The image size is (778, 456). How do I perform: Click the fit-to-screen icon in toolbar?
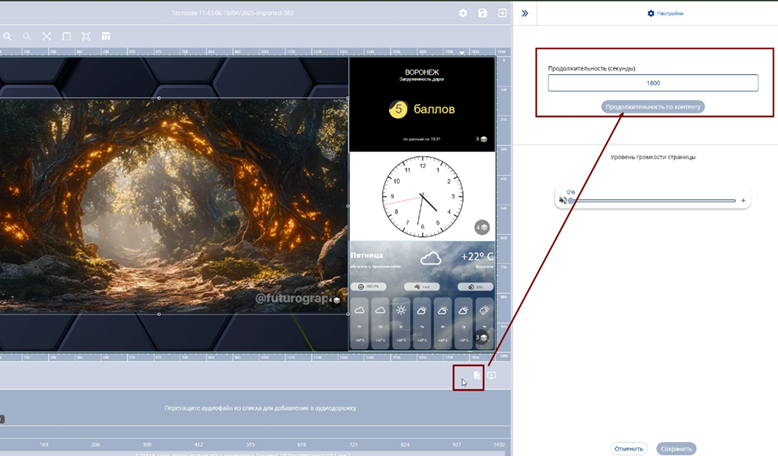pos(86,37)
